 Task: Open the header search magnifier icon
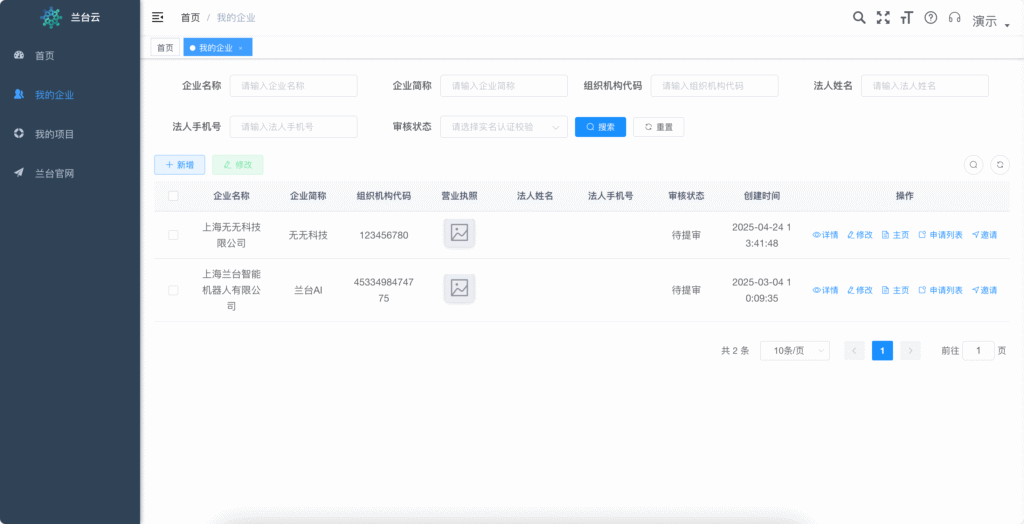click(859, 17)
